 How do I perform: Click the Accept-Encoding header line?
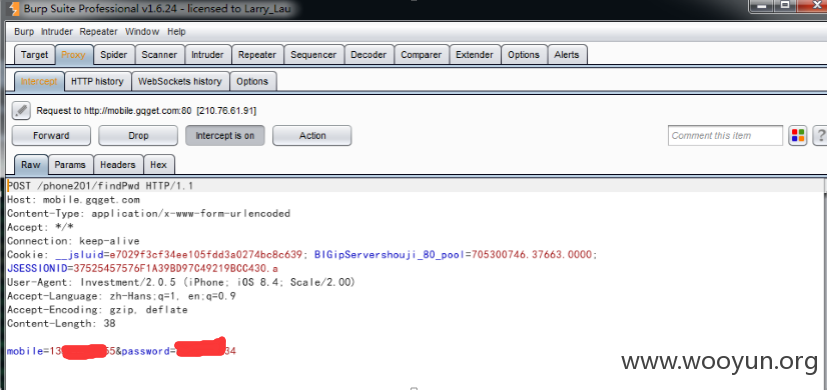point(97,310)
